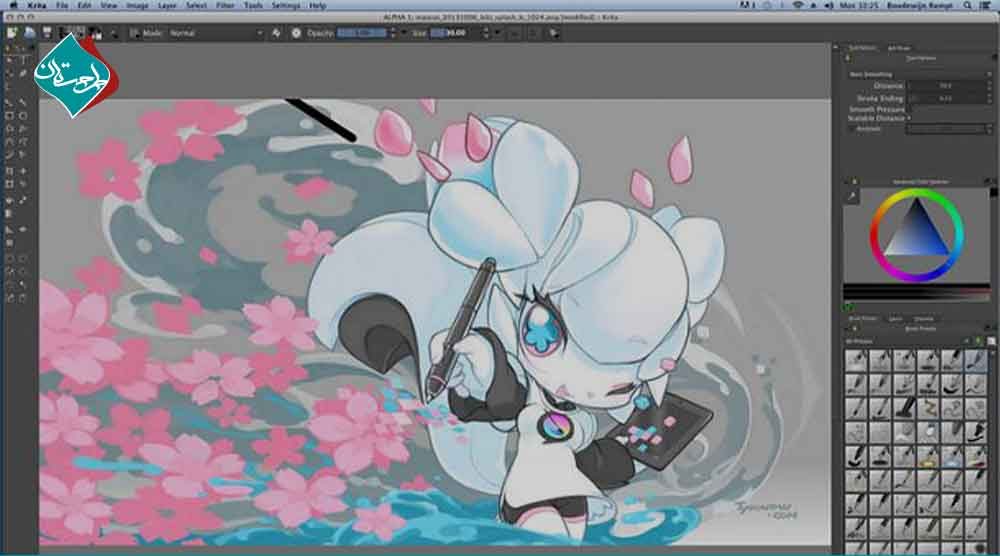Viewport: 1000px width, 556px height.
Task: Open the blending Mode dropdown set to Normal
Action: [x=216, y=33]
